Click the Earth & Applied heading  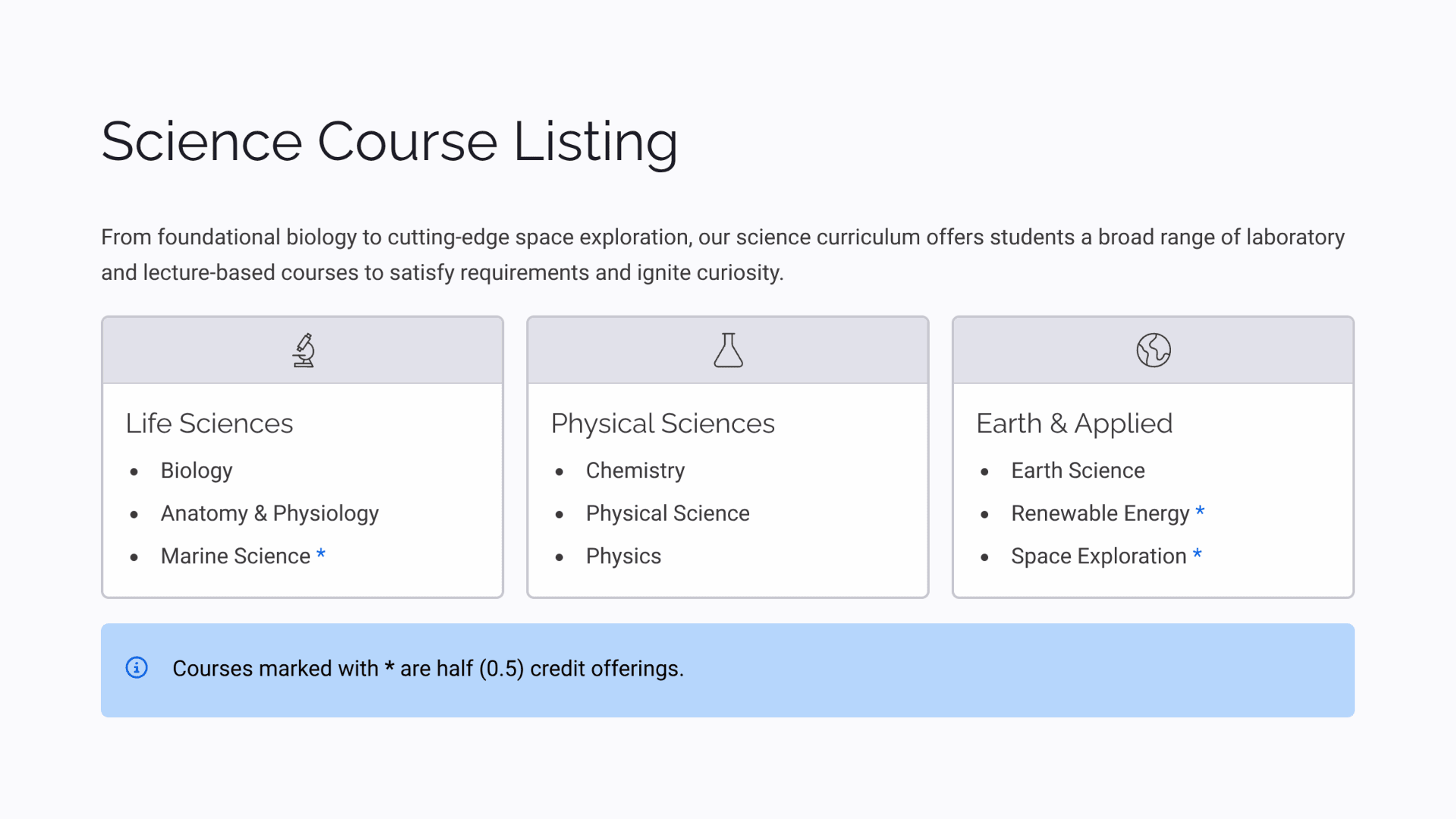[x=1075, y=423]
